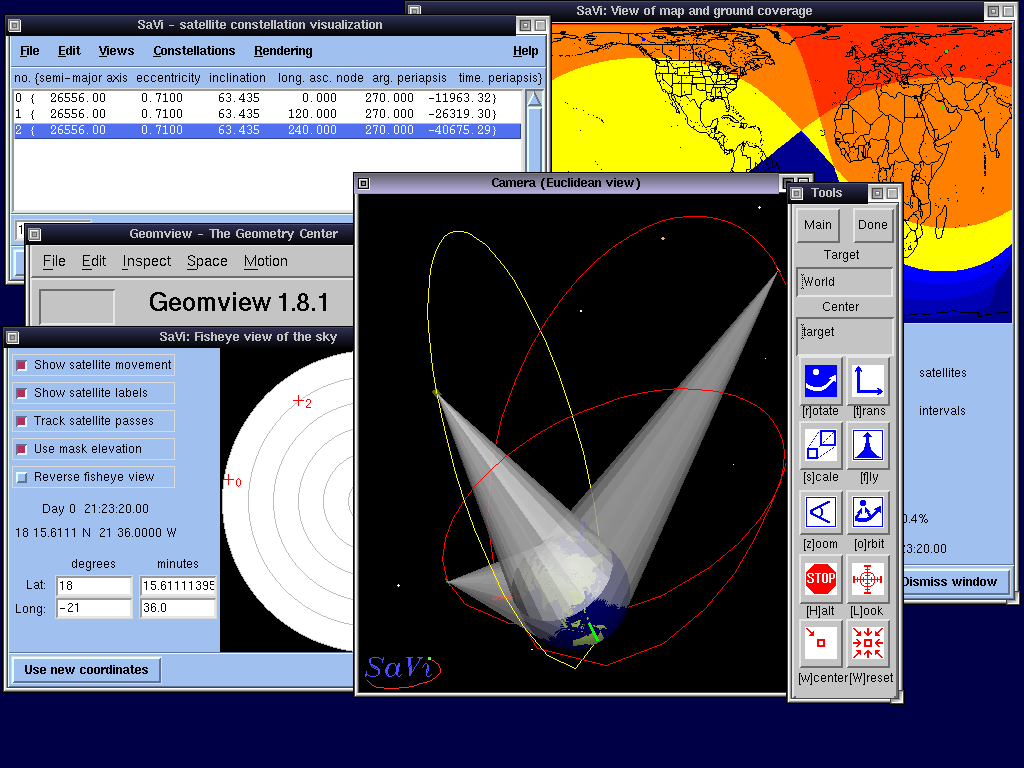Click the center tool icon
The height and width of the screenshot is (768, 1024).
tap(821, 644)
